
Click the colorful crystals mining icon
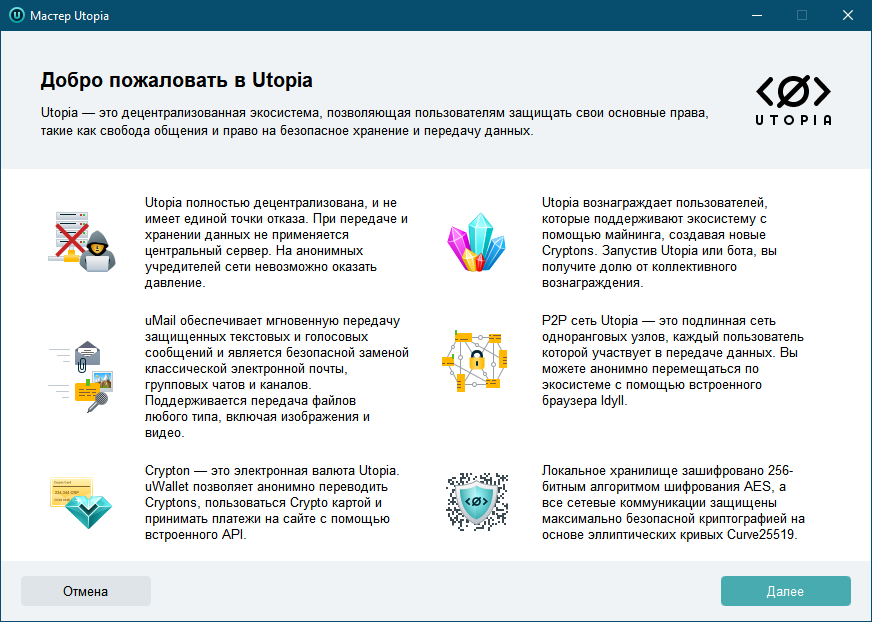[x=477, y=242]
